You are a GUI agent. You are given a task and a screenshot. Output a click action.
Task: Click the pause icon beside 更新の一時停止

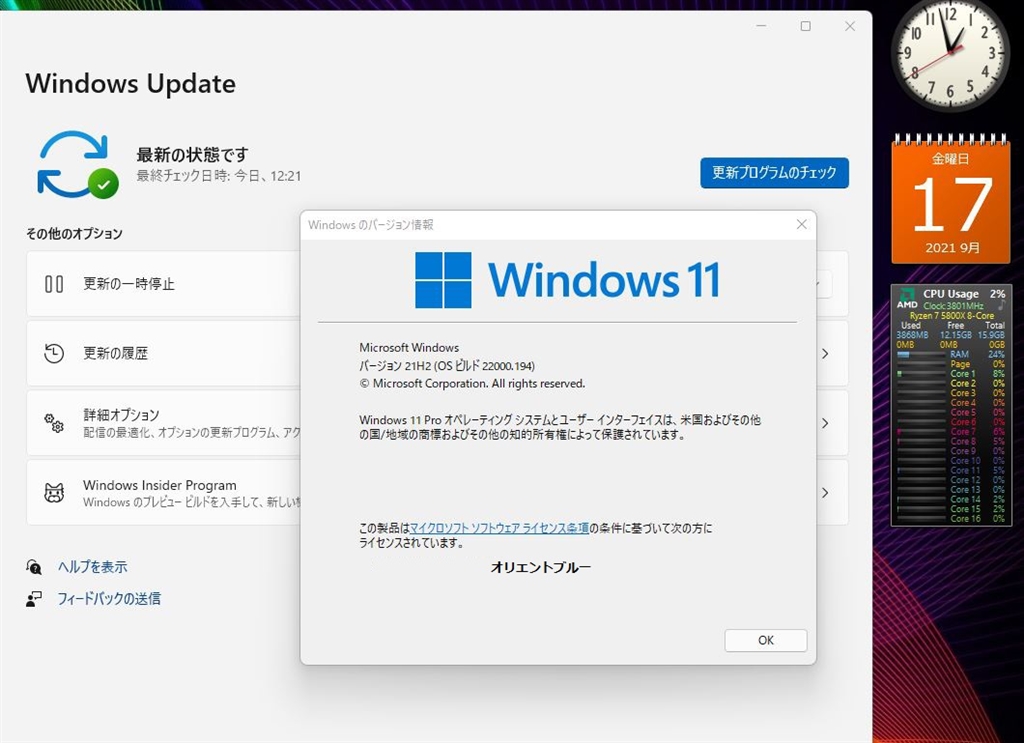[x=54, y=284]
